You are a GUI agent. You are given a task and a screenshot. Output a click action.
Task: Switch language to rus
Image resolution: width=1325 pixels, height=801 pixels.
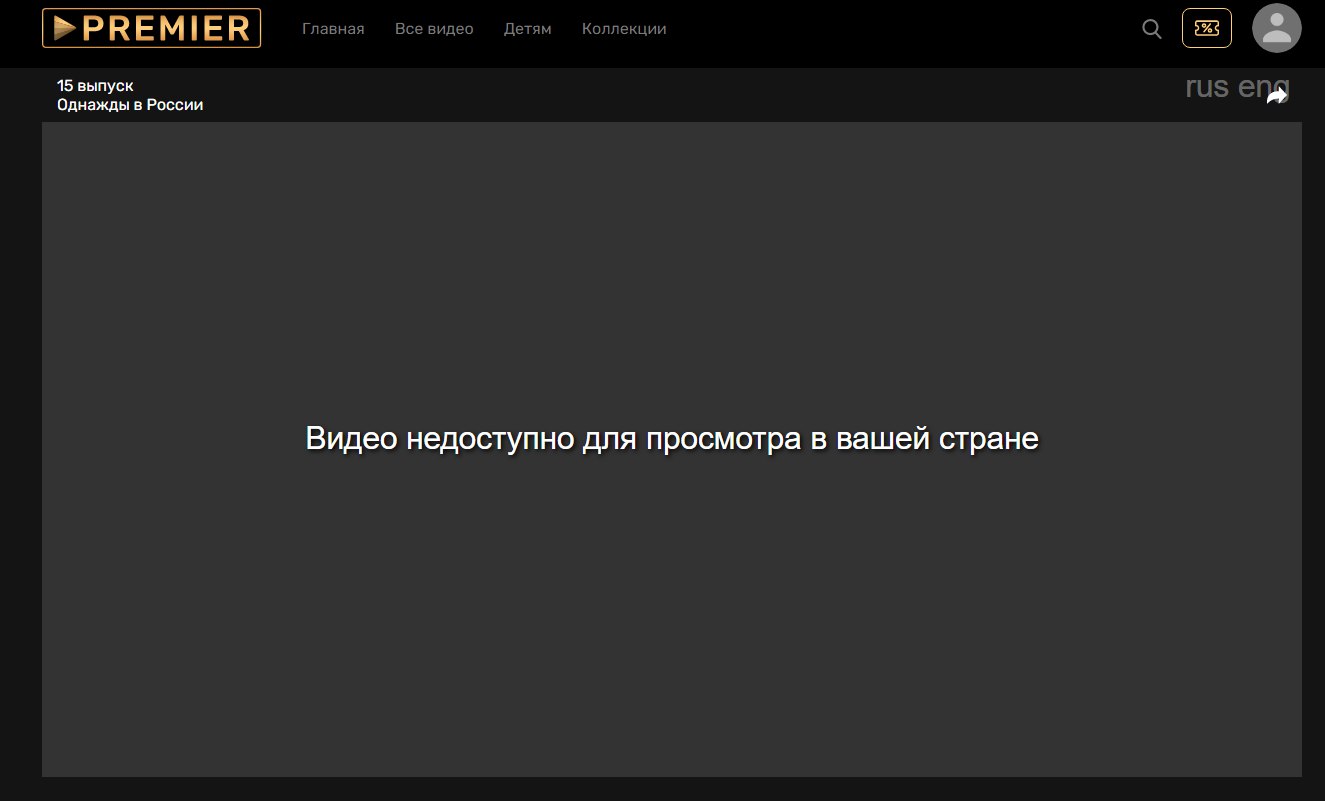(1207, 87)
